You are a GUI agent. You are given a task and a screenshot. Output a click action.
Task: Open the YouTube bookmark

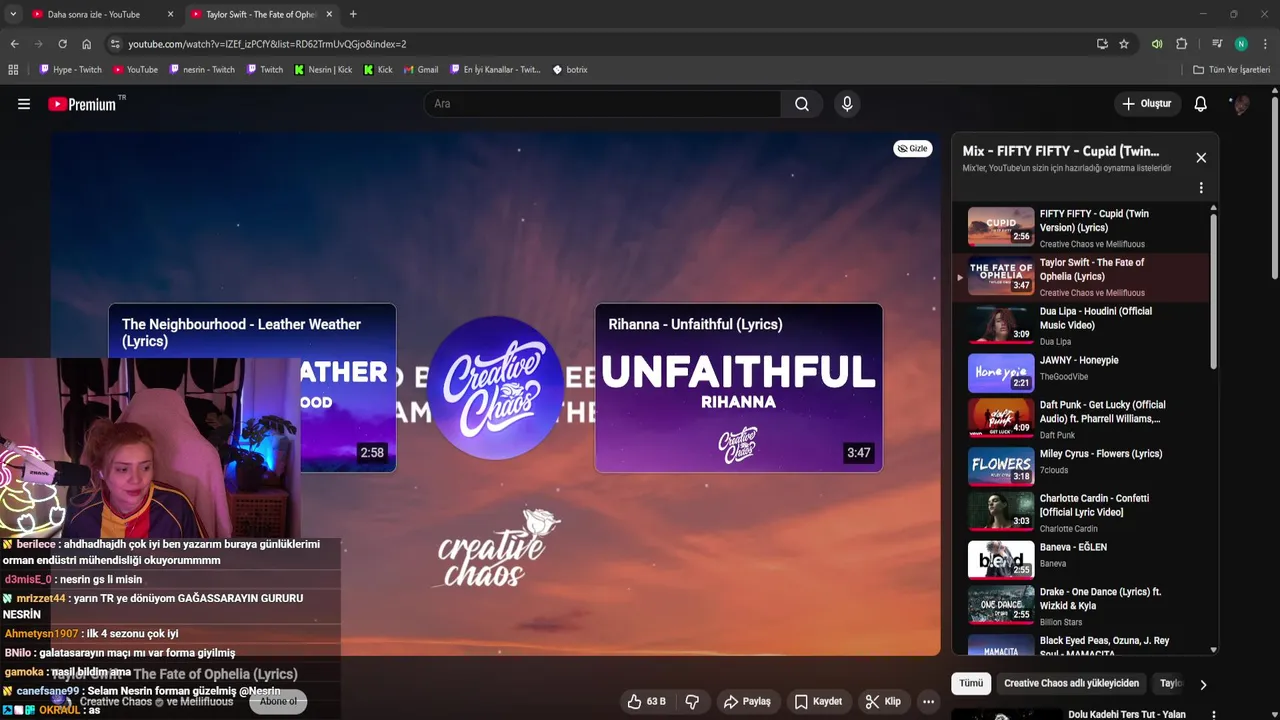135,70
